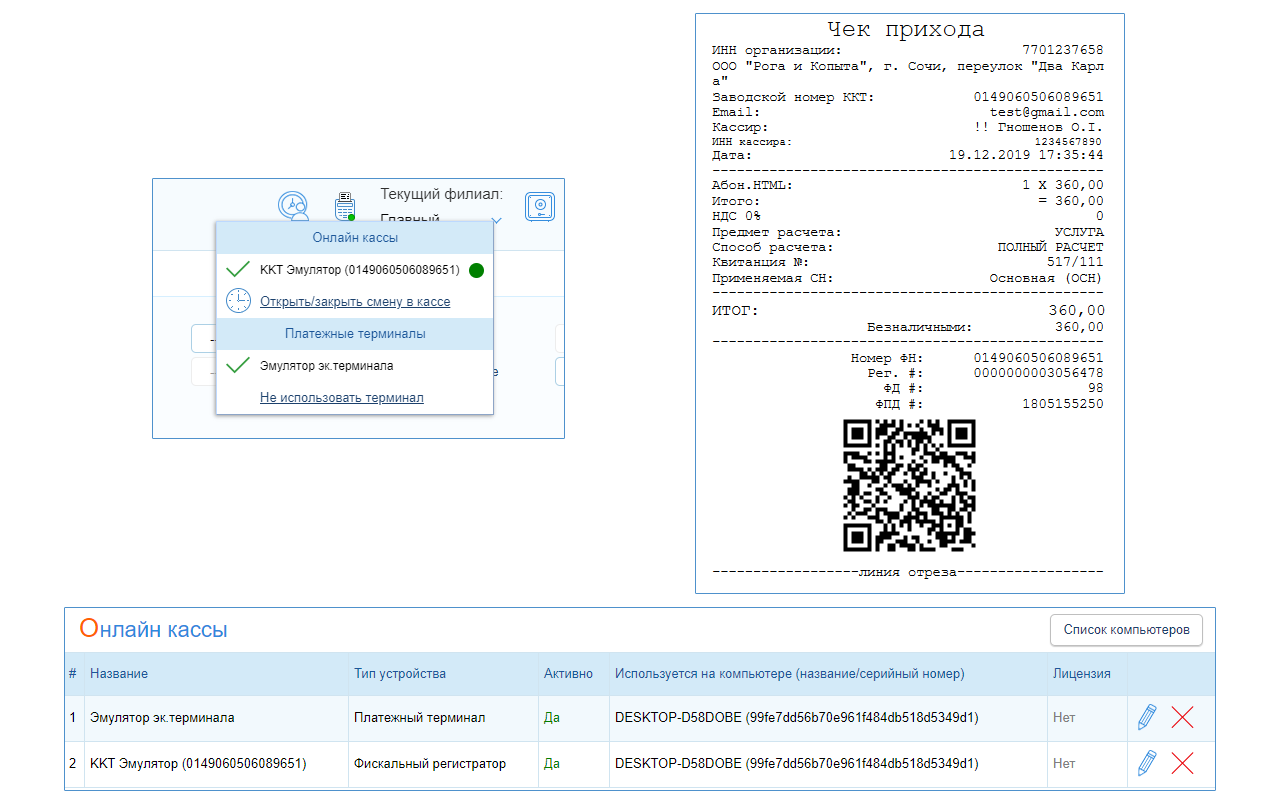Click the Текущий филиал label

[x=441, y=194]
